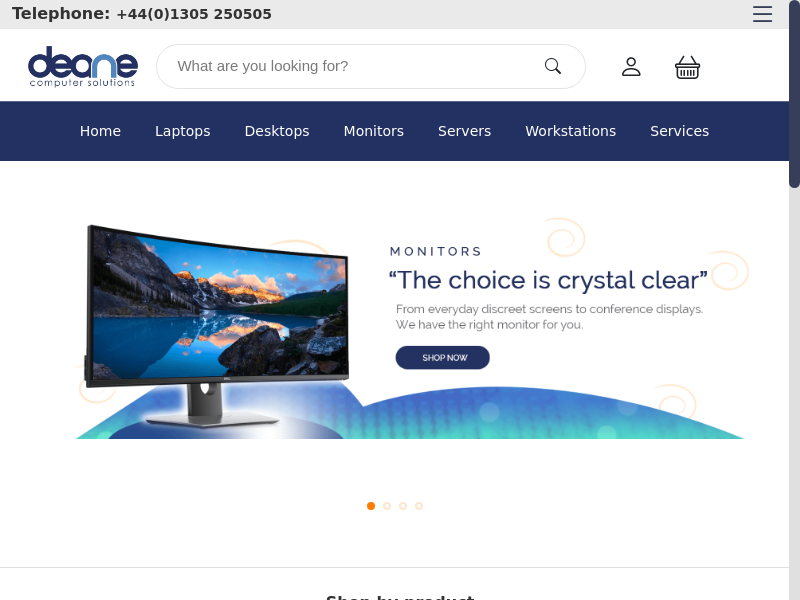Open the Workstations navigation item
Image resolution: width=800 pixels, height=600 pixels.
tap(570, 131)
